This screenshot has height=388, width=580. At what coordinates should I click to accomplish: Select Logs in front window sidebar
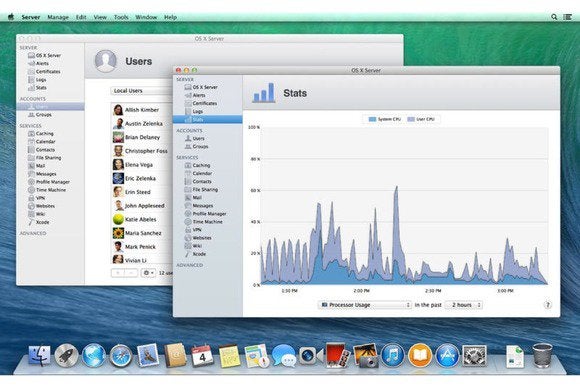coord(208,111)
